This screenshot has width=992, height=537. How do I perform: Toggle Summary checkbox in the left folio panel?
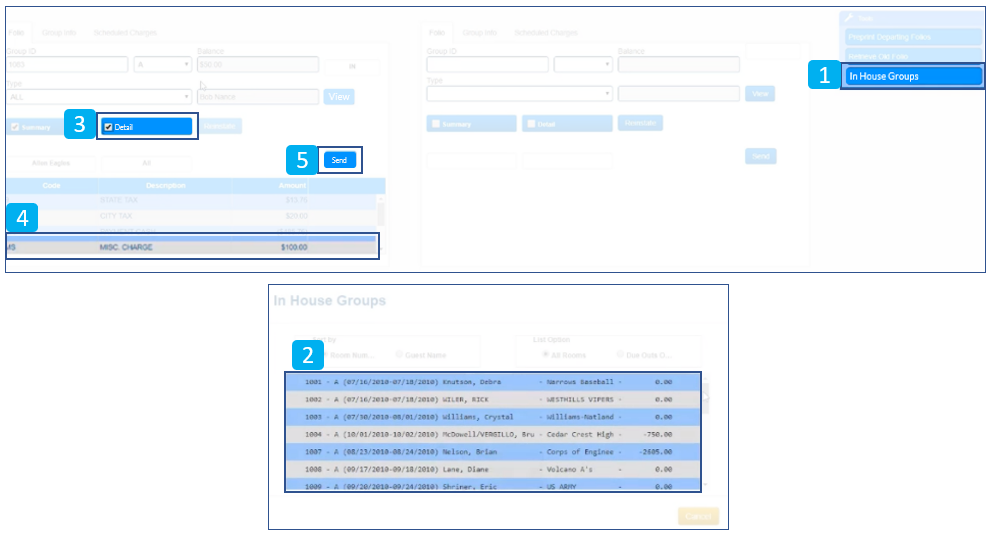[15, 127]
